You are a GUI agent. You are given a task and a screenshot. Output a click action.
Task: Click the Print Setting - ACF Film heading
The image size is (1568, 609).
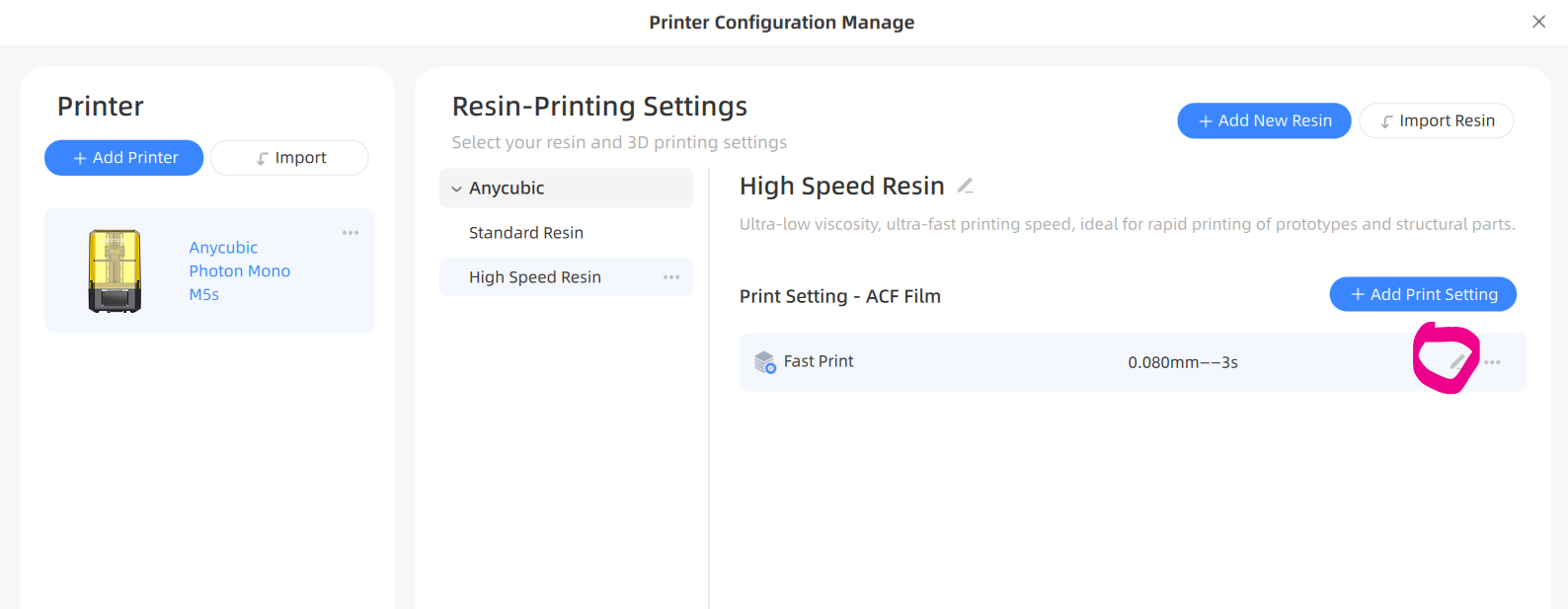[840, 296]
